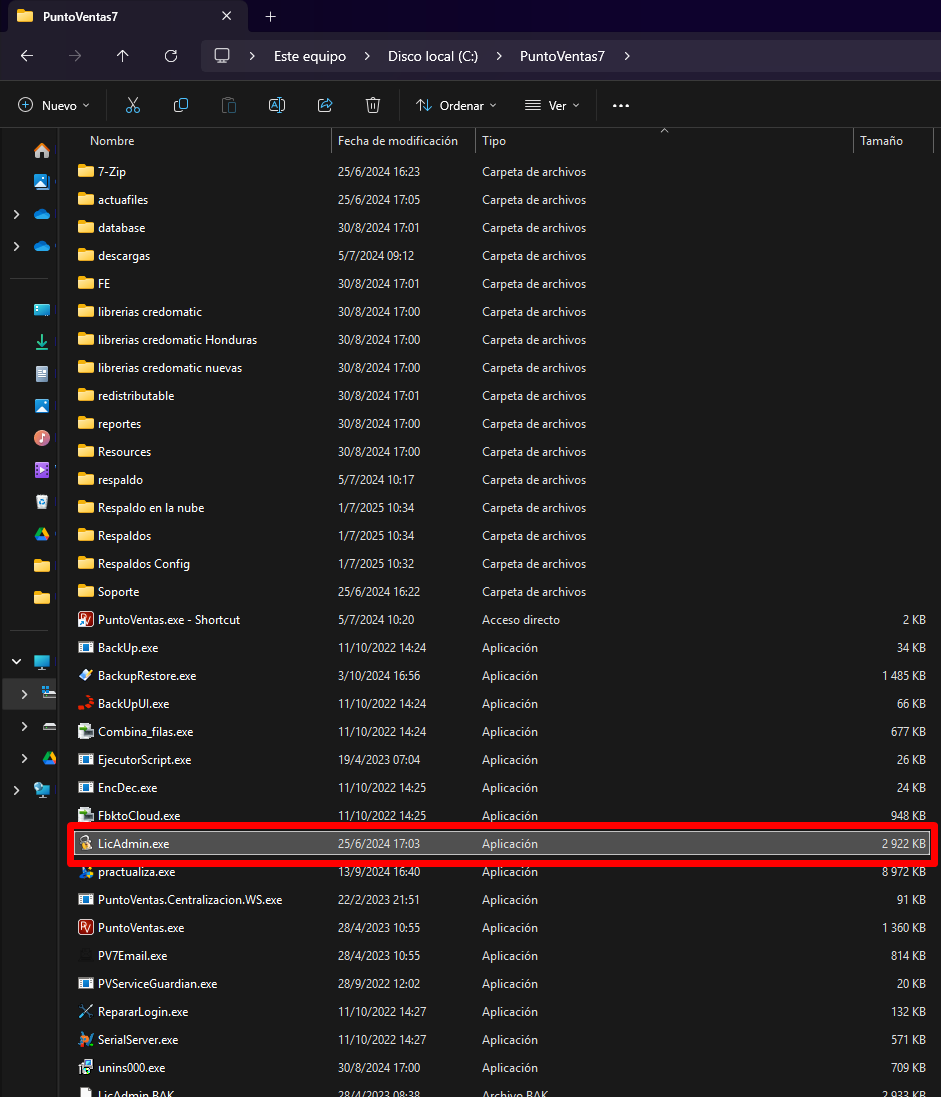Open Downloads green arrow icon in sidebar
This screenshot has height=1097, width=941.
42,342
